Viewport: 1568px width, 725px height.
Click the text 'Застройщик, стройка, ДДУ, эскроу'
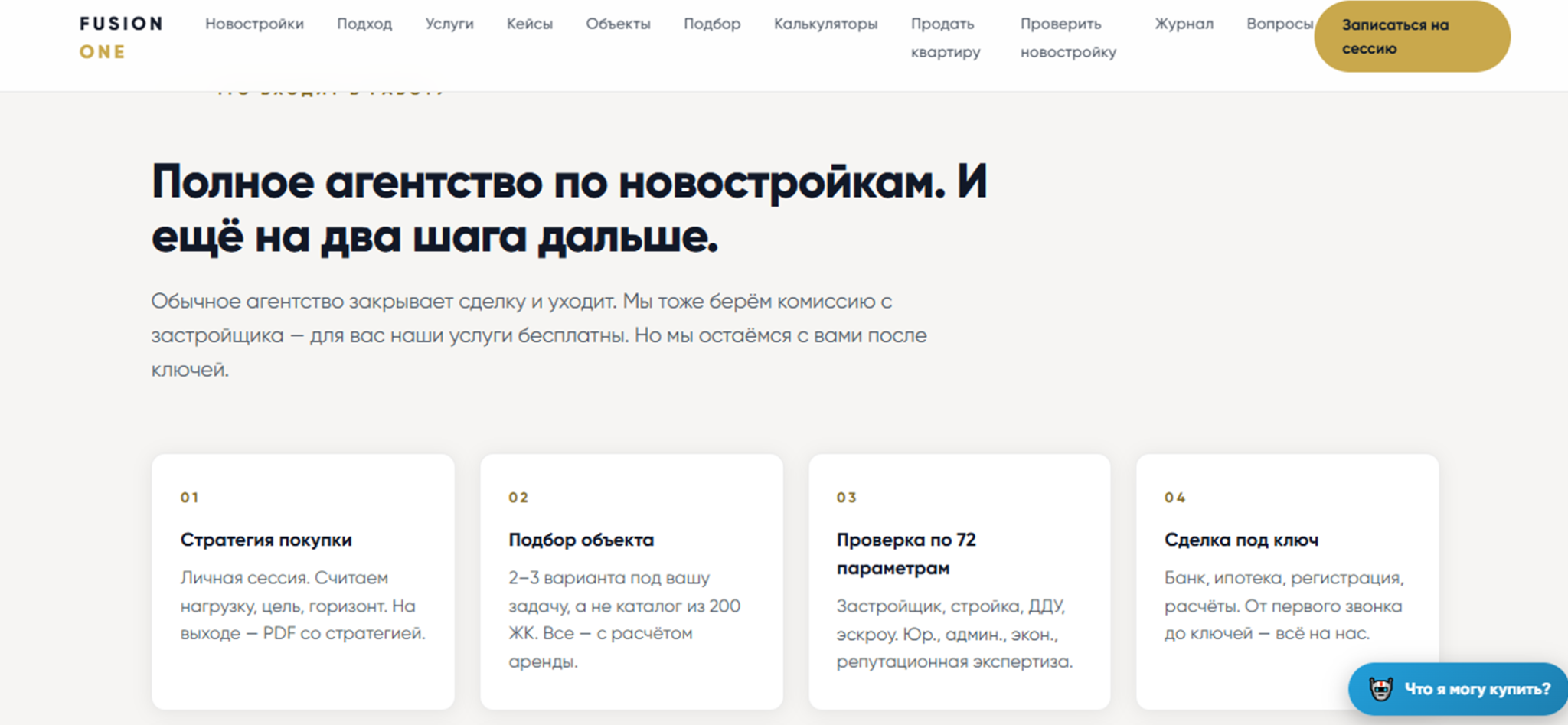[x=954, y=633]
